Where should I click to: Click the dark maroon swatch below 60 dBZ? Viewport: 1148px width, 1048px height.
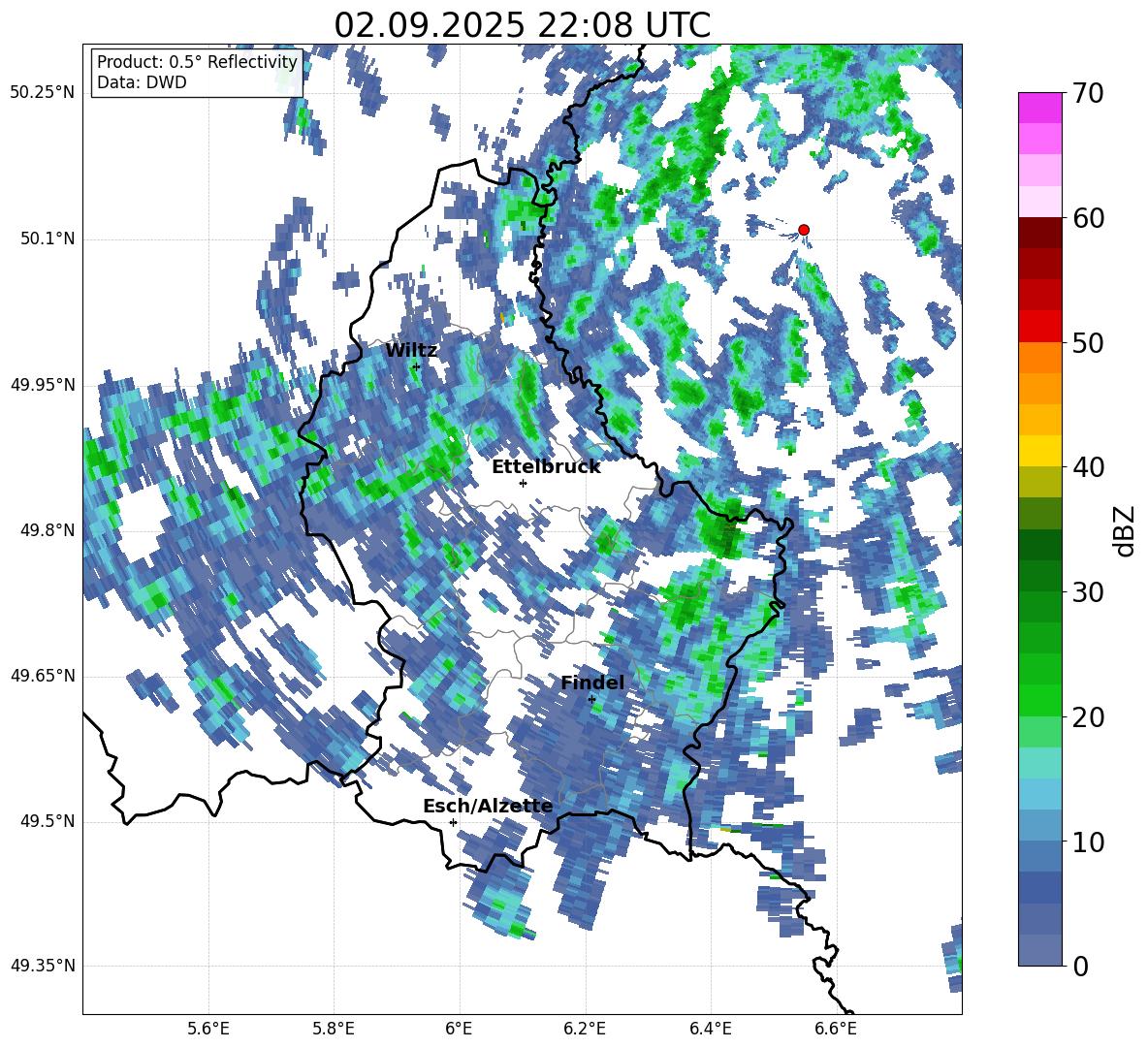(x=1039, y=234)
